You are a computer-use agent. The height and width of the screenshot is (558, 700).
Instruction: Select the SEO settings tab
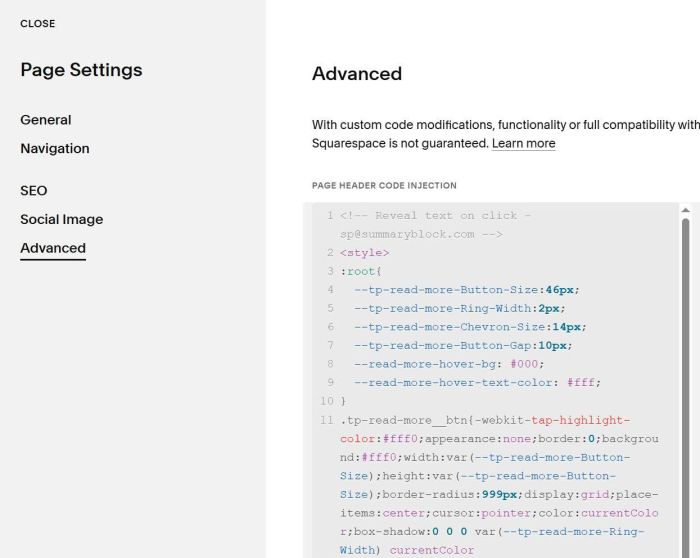tap(34, 191)
